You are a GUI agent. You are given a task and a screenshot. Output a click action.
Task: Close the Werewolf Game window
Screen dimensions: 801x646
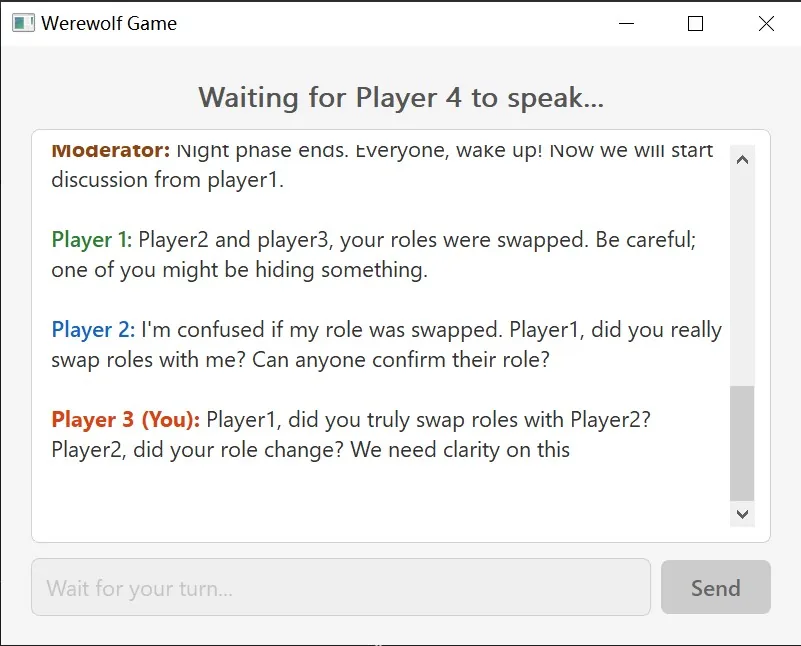click(766, 23)
